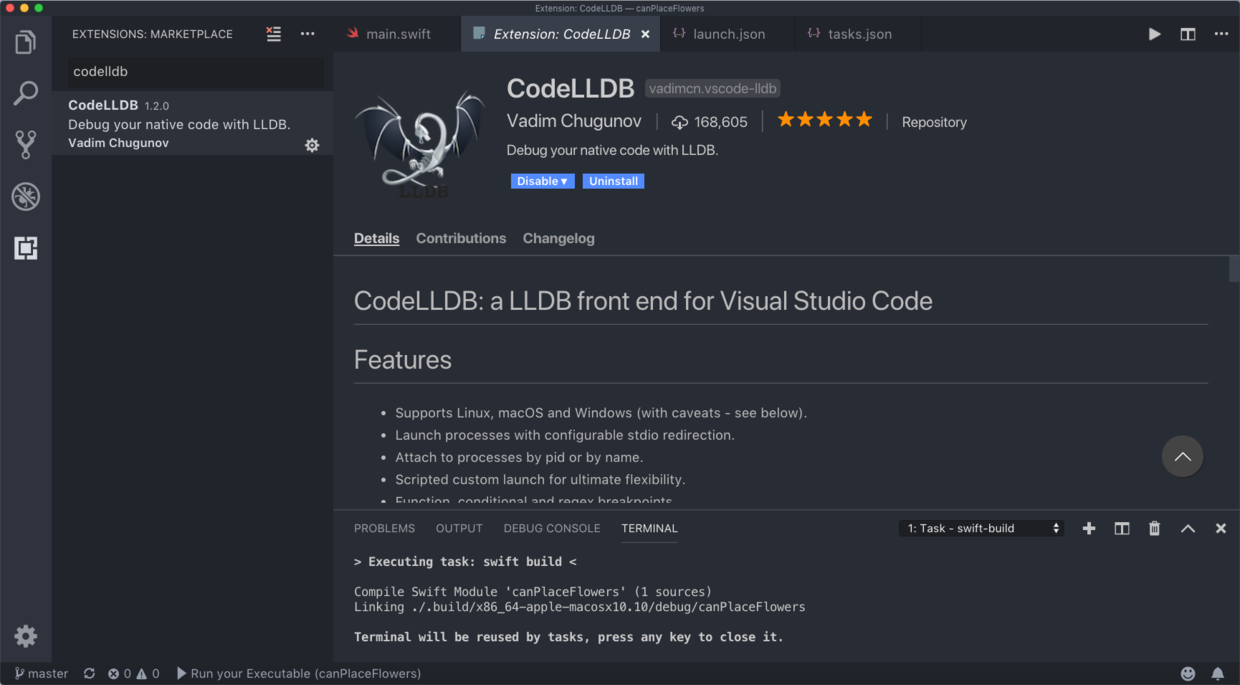
Task: Open the DEBUG CONSOLE panel tab
Action: coord(552,528)
